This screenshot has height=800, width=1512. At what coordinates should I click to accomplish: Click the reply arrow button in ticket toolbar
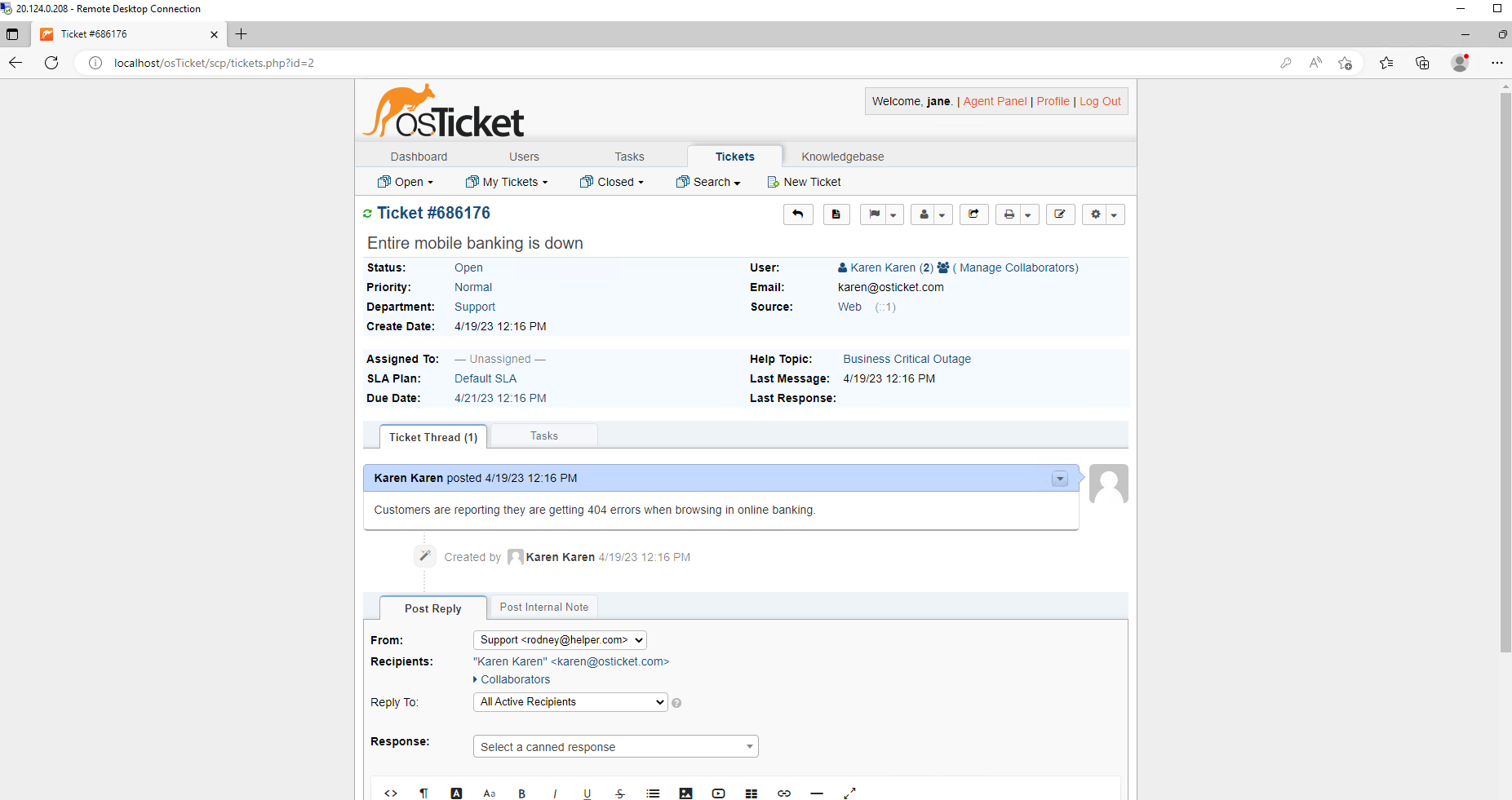798,214
